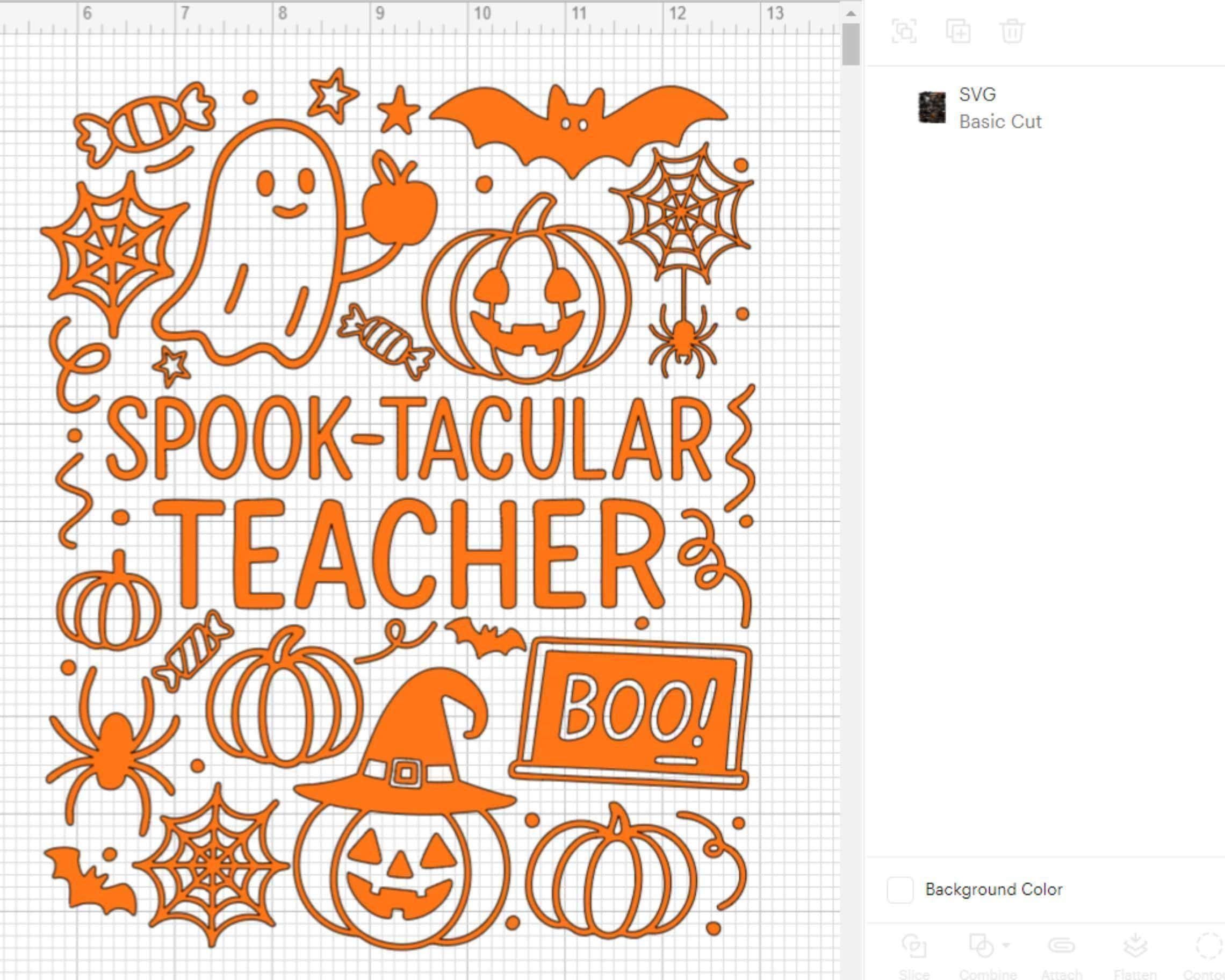Screen dimensions: 1225x980
Task: Click the Attach paperclip icon
Action: tap(1061, 947)
